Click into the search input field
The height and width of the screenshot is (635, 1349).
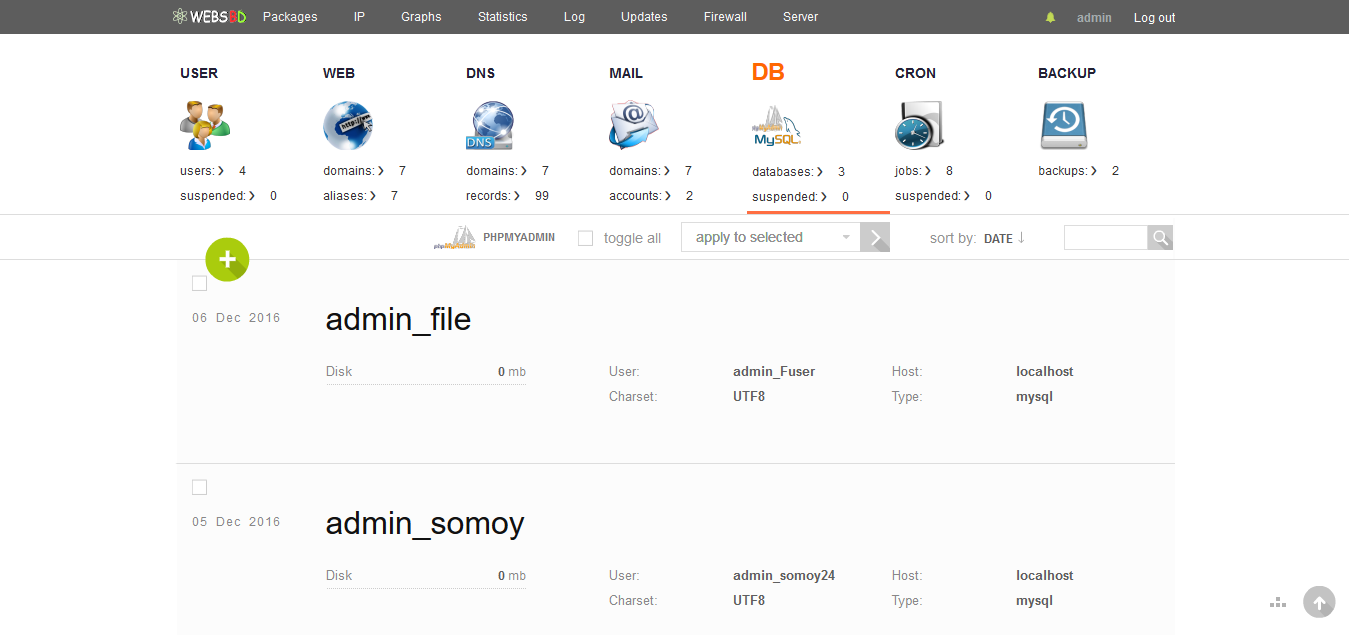(1105, 238)
